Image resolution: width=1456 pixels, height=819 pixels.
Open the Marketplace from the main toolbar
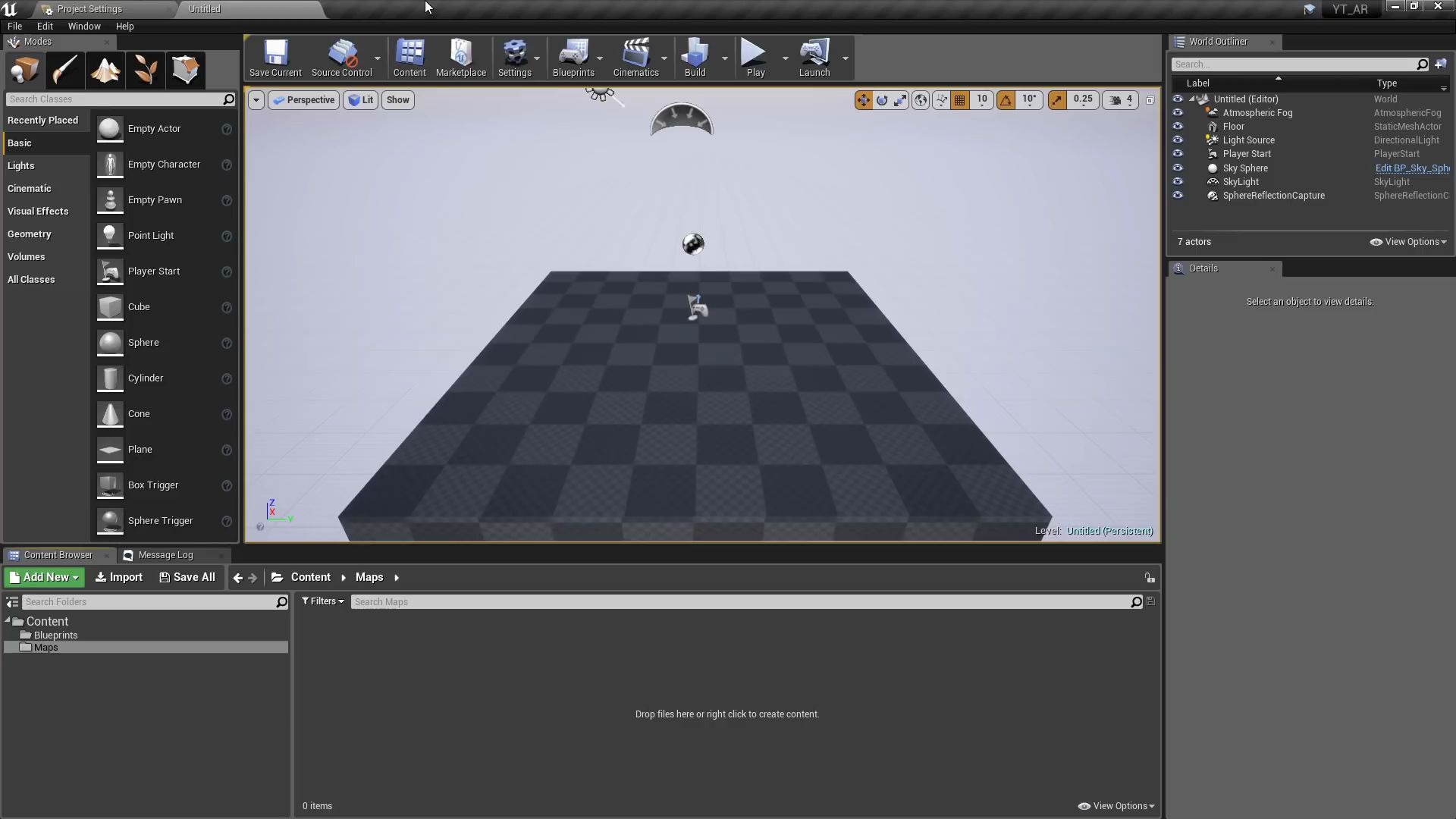click(461, 58)
